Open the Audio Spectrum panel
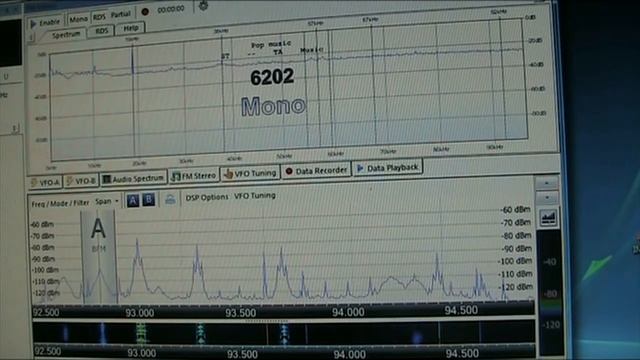 [133, 178]
